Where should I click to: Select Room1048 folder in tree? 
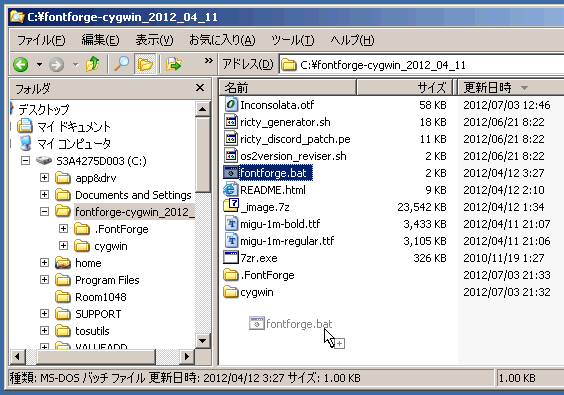coord(101,297)
